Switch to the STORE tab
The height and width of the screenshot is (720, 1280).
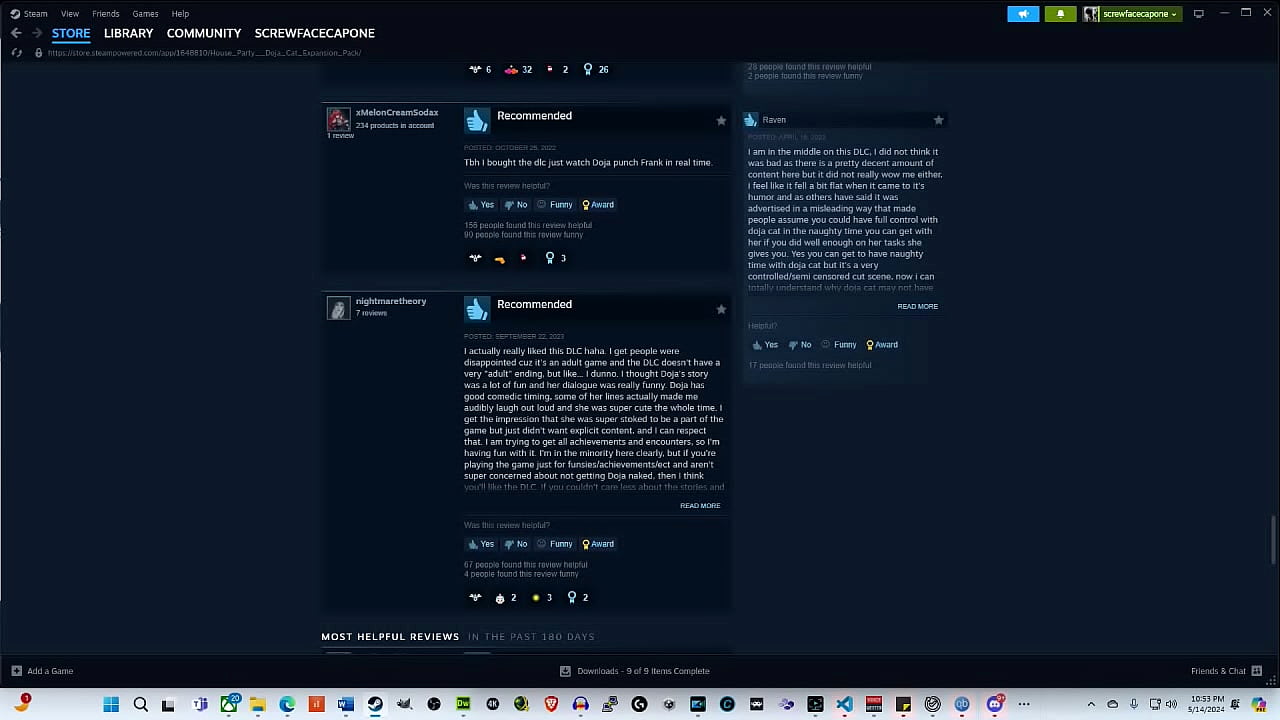click(71, 33)
